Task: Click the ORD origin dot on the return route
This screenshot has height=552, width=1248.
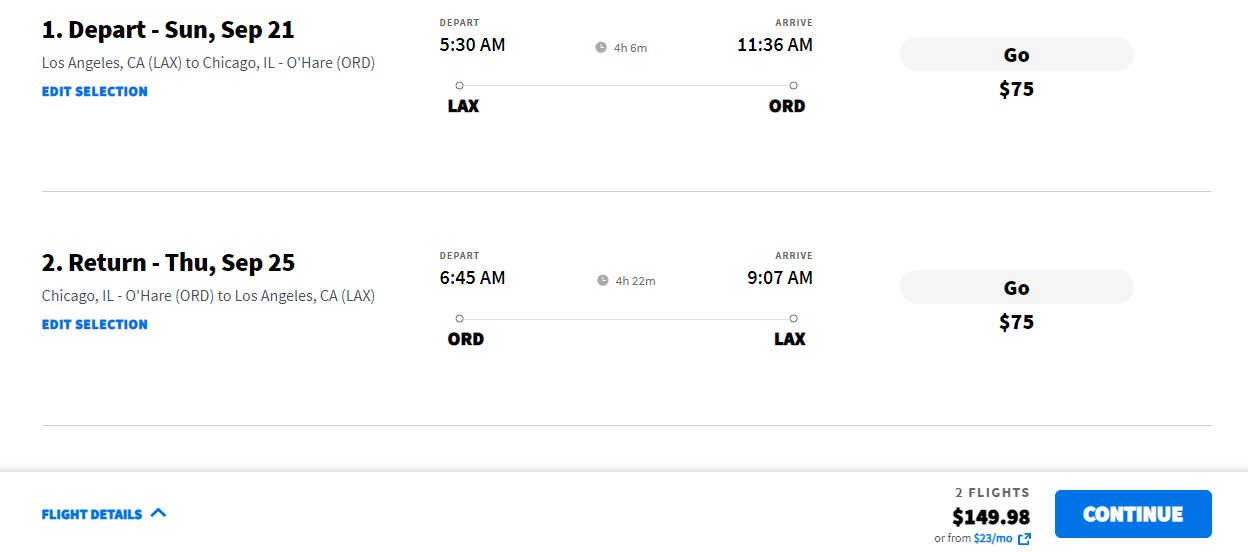Action: pos(459,319)
